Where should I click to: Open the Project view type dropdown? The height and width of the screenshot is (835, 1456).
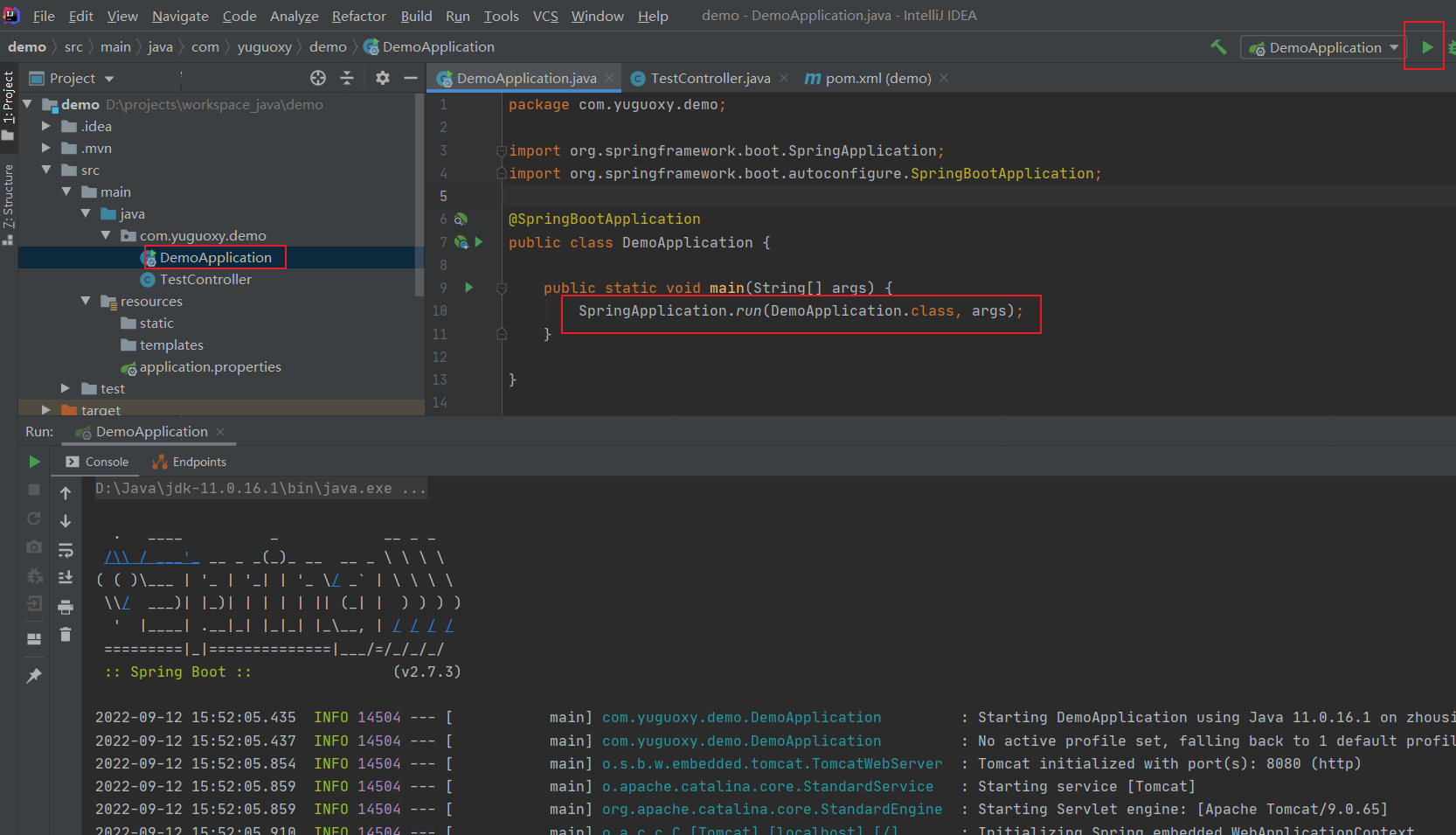pos(73,78)
